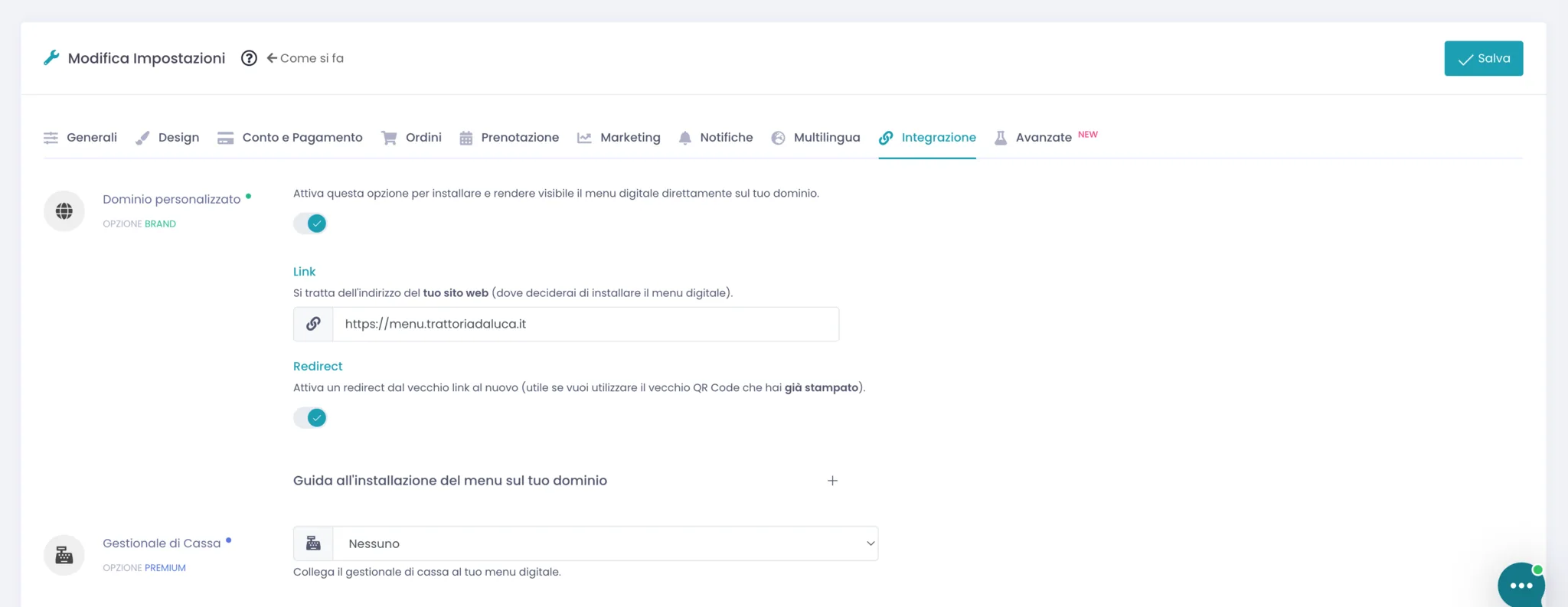Viewport: 1568px width, 607px height.
Task: Click the OPZIONE PREMIUM label
Action: [x=144, y=568]
